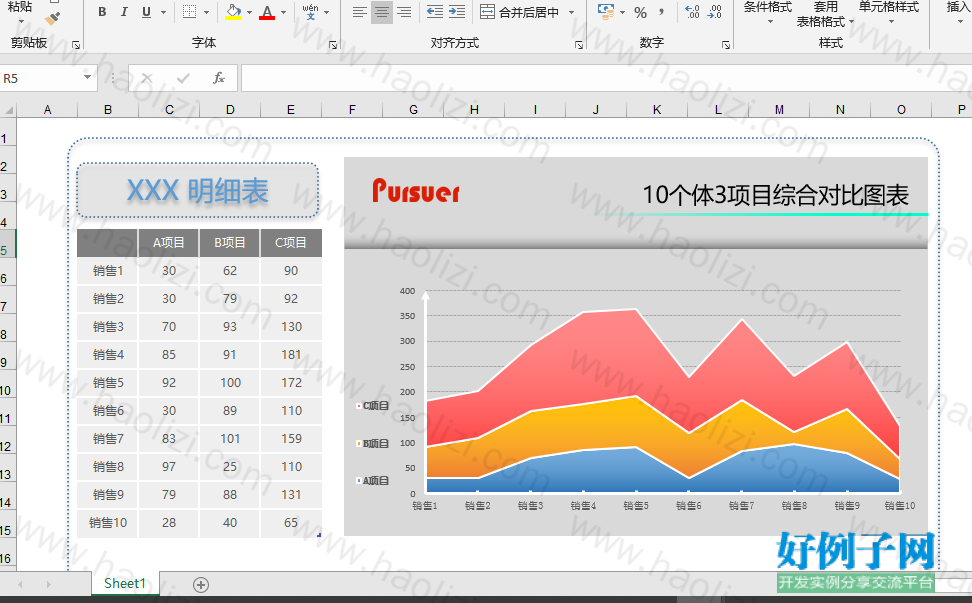Viewport: 972px width, 603px height.
Task: Click the wén phonetic guide icon
Action: pyautogui.click(x=311, y=12)
